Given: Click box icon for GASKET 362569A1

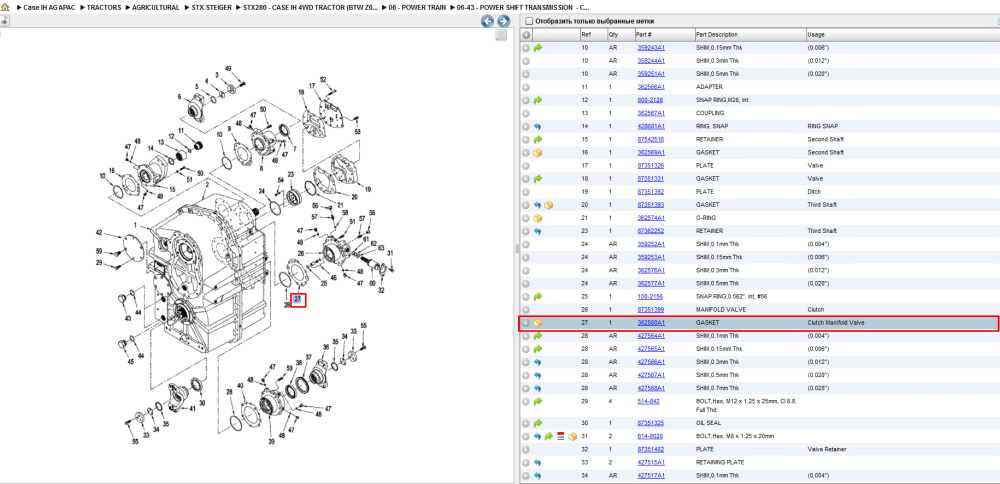Looking at the screenshot, I should pos(538,153).
